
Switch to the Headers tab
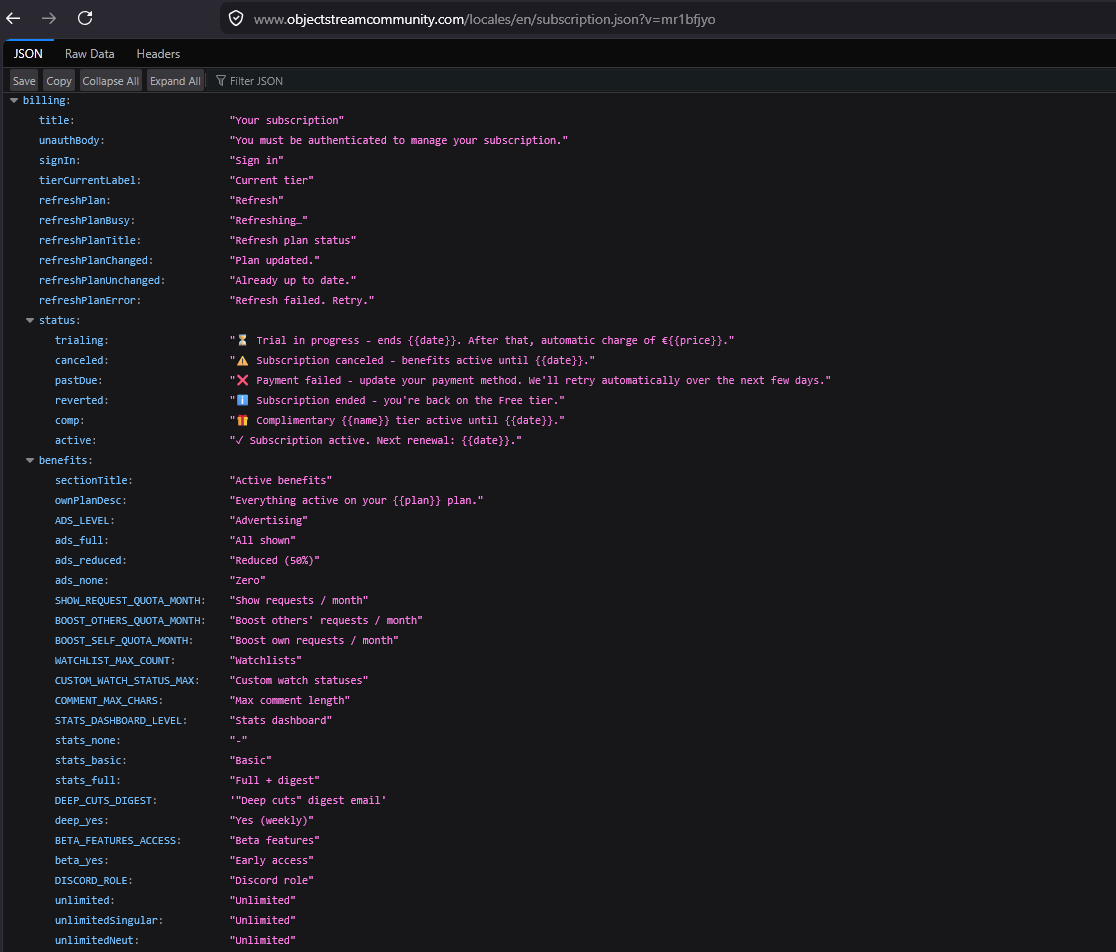pyautogui.click(x=158, y=54)
